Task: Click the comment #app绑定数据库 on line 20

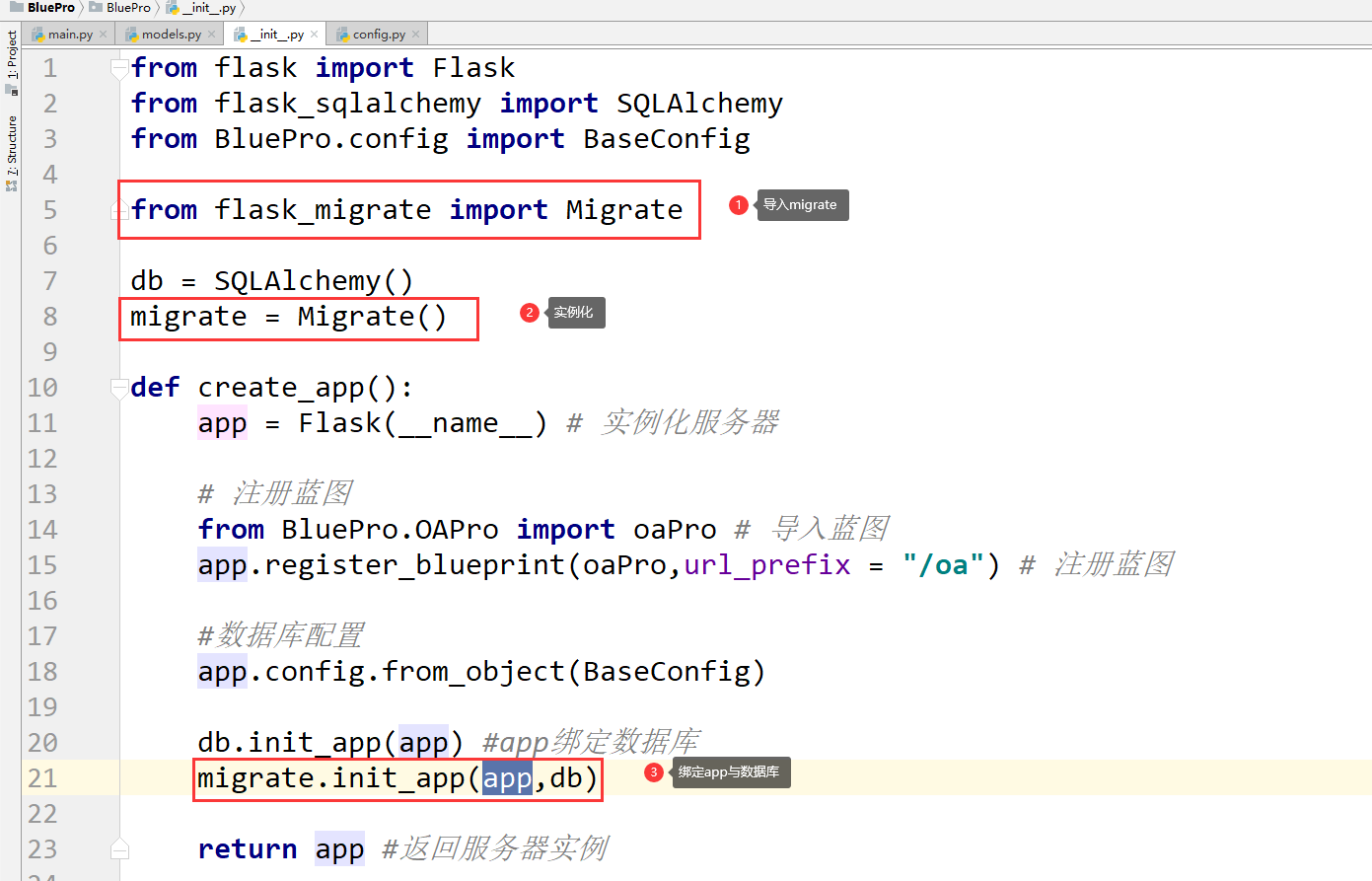Action: click(591, 742)
